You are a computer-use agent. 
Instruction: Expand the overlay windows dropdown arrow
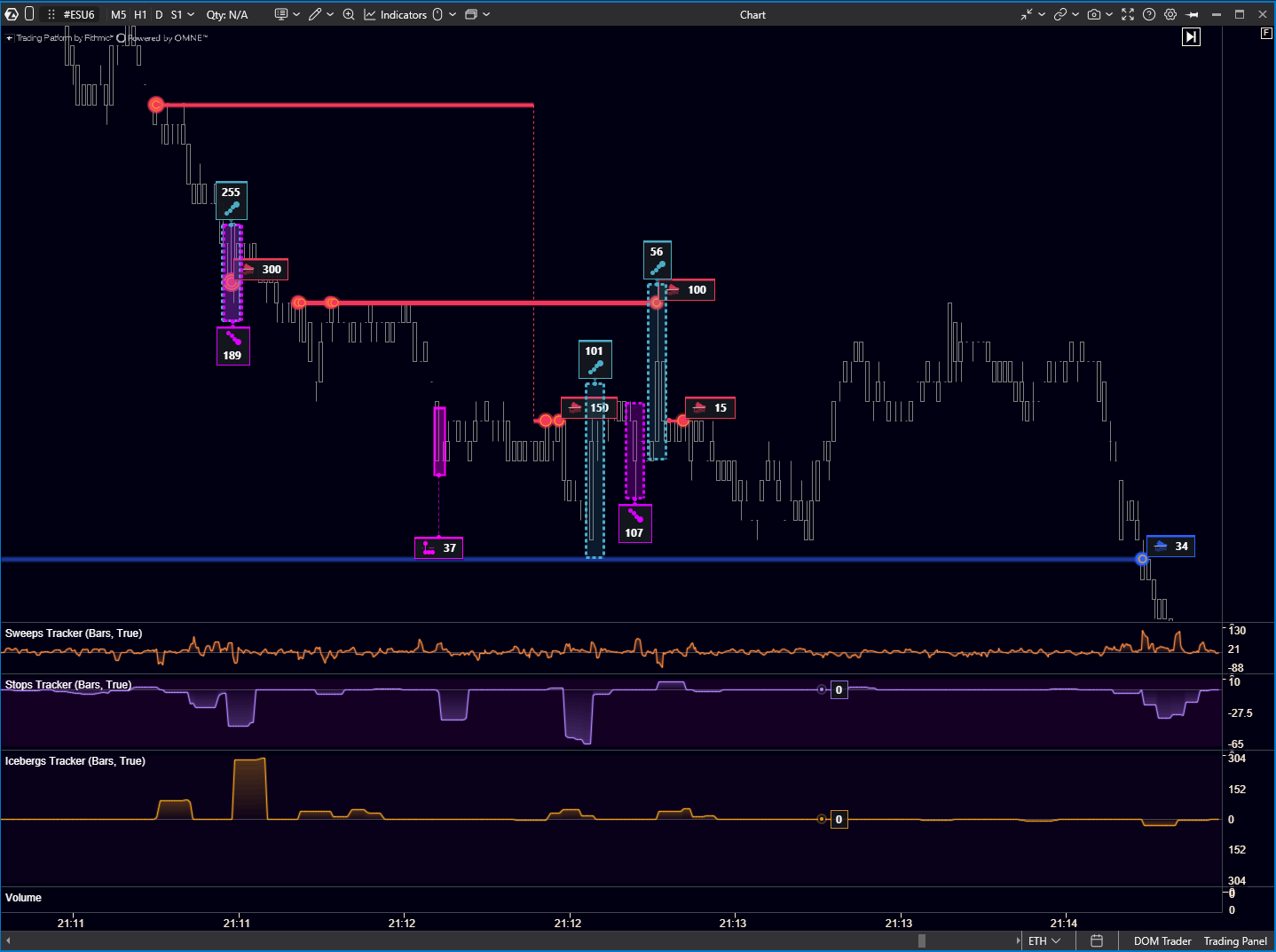coord(486,15)
